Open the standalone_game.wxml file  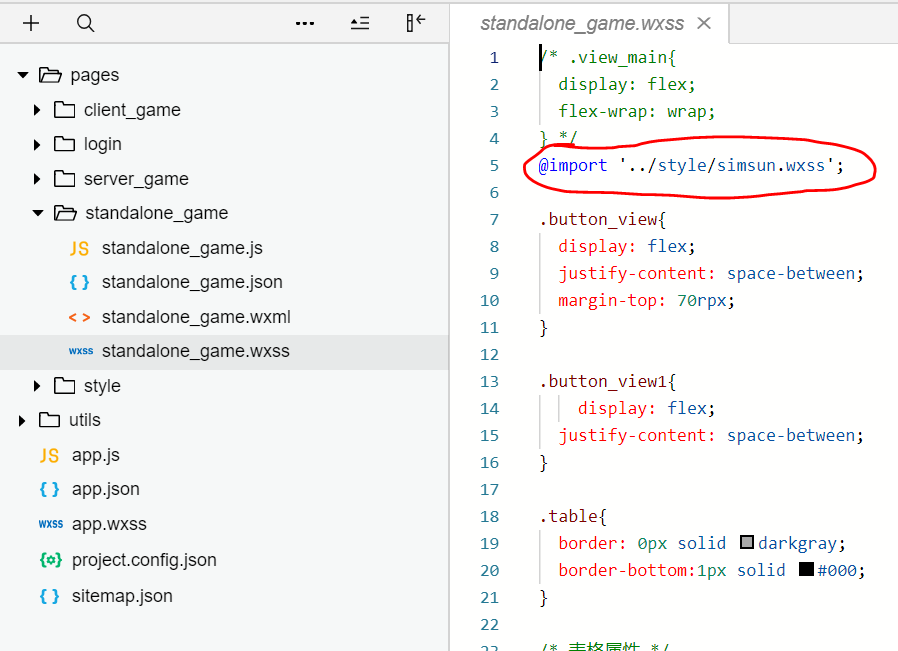coord(196,317)
